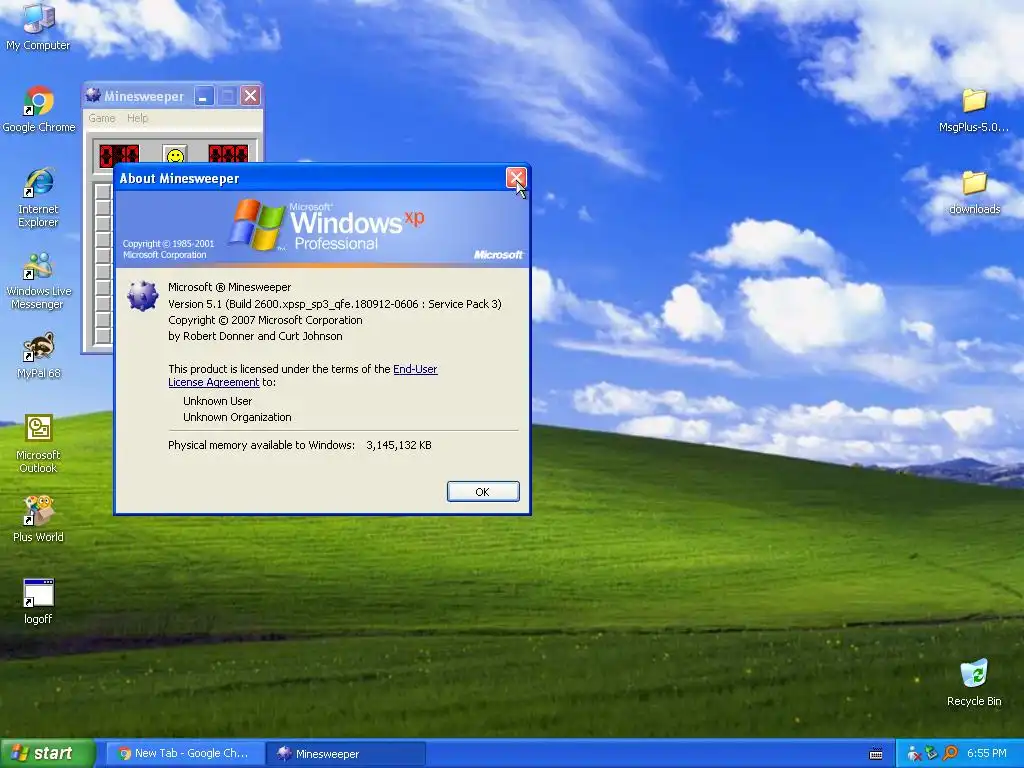Click the Messenger signed-out tray icon
This screenshot has width=1024, height=768.
[914, 754]
